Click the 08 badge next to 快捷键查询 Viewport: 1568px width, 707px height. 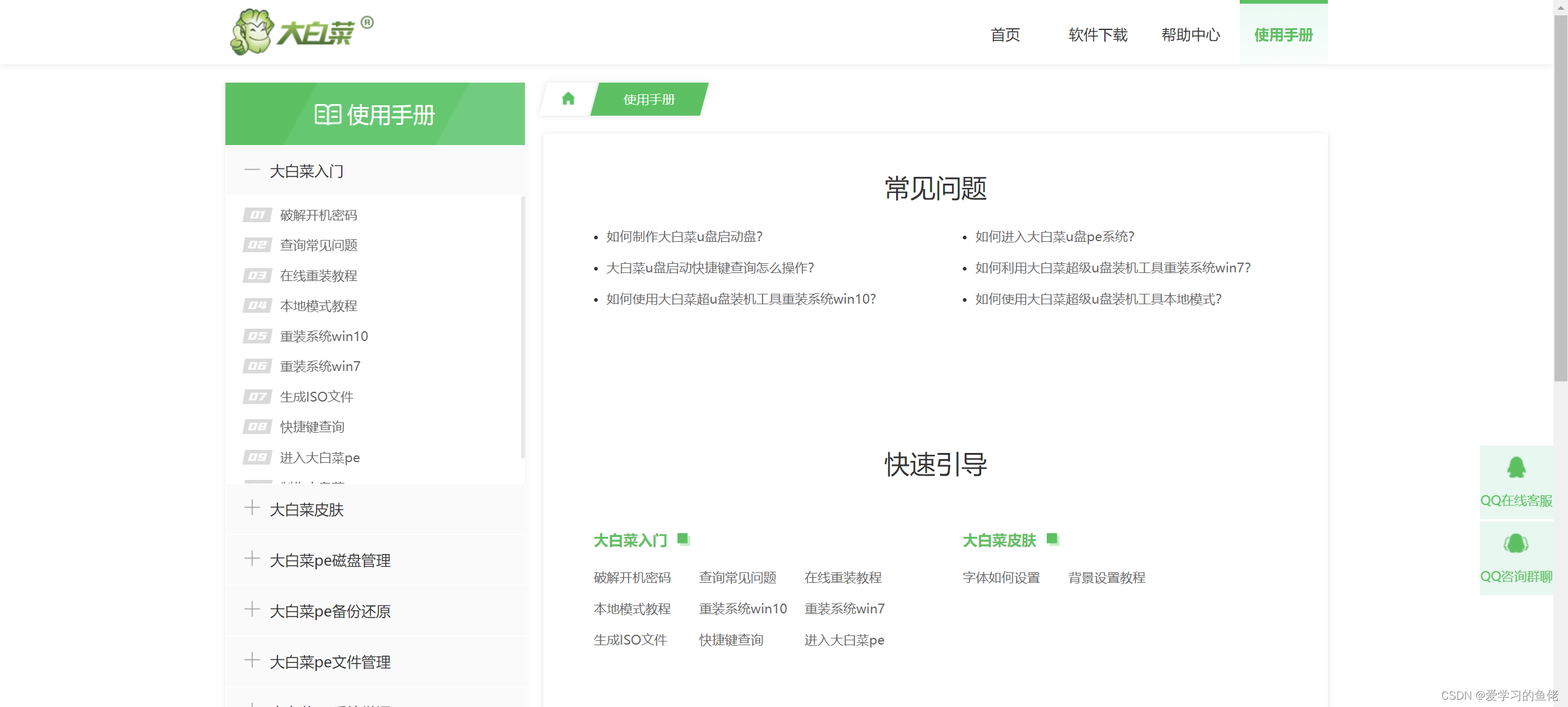tap(257, 427)
